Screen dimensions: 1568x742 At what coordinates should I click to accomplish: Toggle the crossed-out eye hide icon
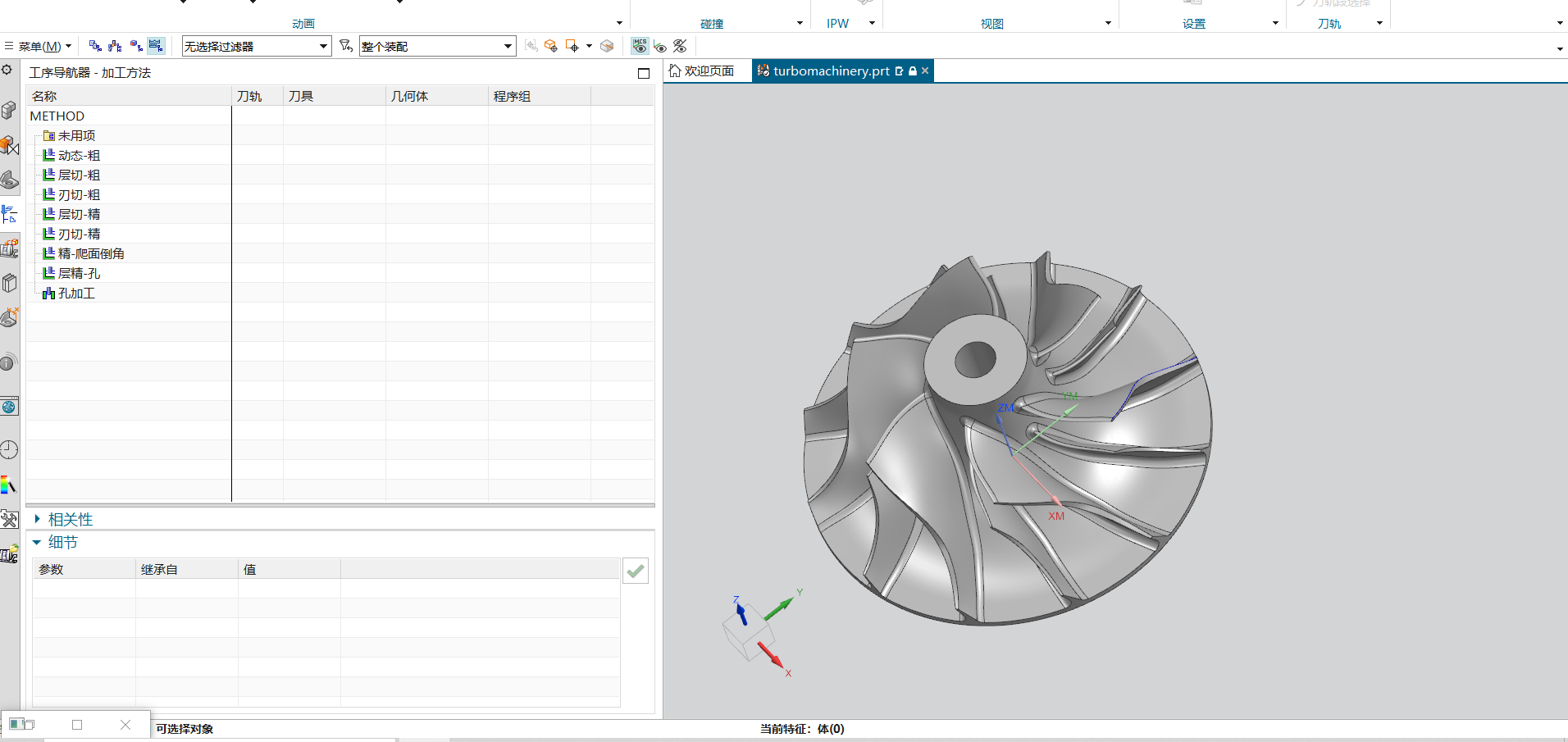pyautogui.click(x=680, y=46)
